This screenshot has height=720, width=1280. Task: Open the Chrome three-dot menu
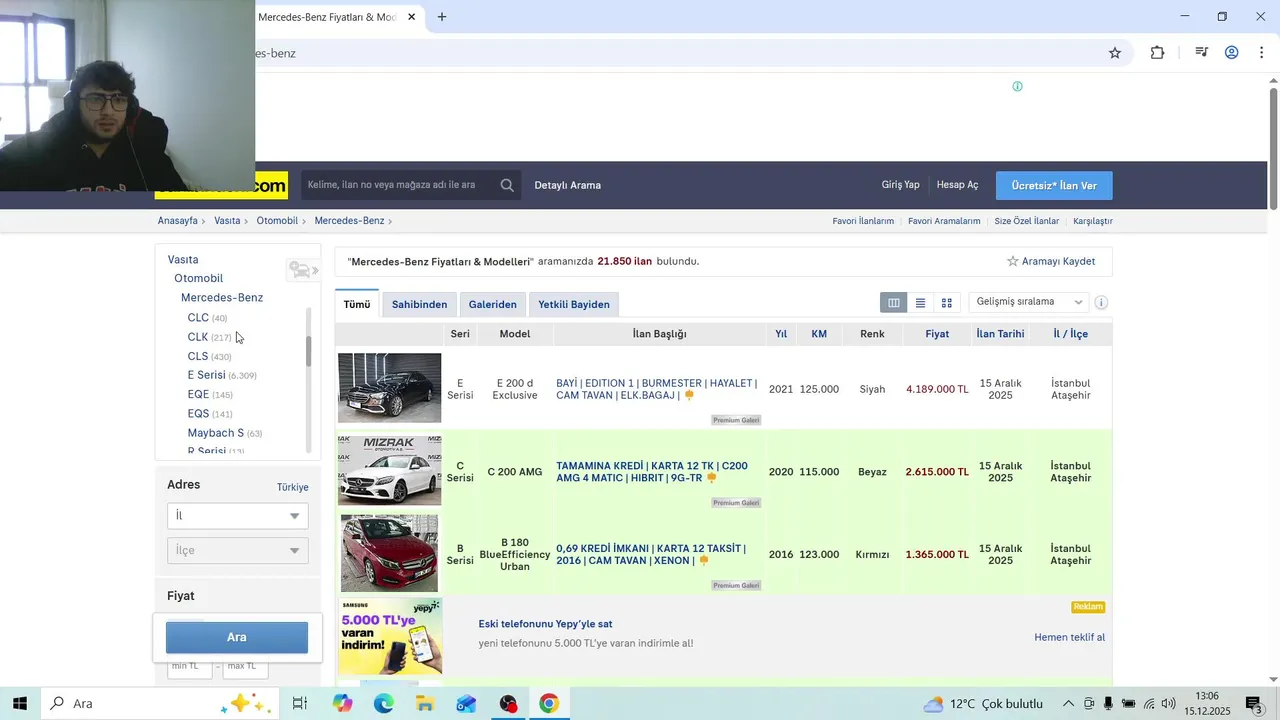[1261, 53]
